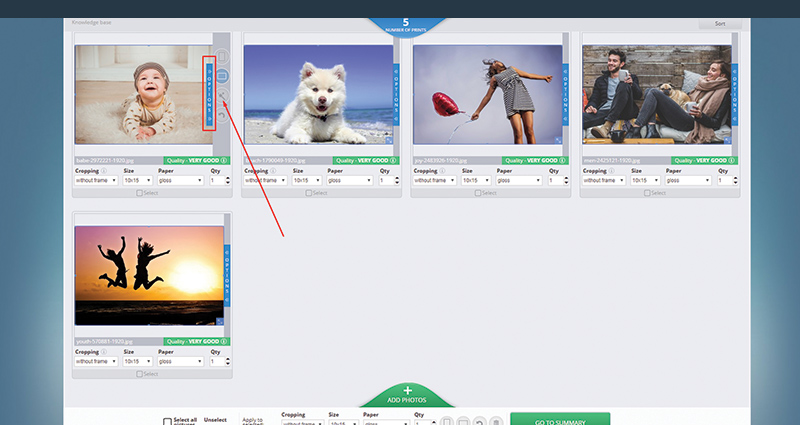The width and height of the screenshot is (800, 425).
Task: Click the Qty stepper arrows on the sunset card
Action: (x=228, y=361)
